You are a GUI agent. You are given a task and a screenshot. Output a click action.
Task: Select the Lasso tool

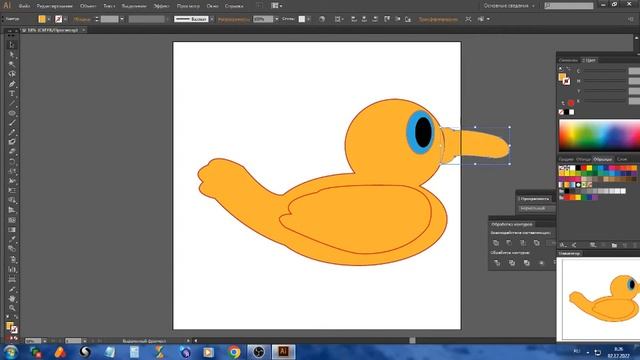pyautogui.click(x=12, y=74)
